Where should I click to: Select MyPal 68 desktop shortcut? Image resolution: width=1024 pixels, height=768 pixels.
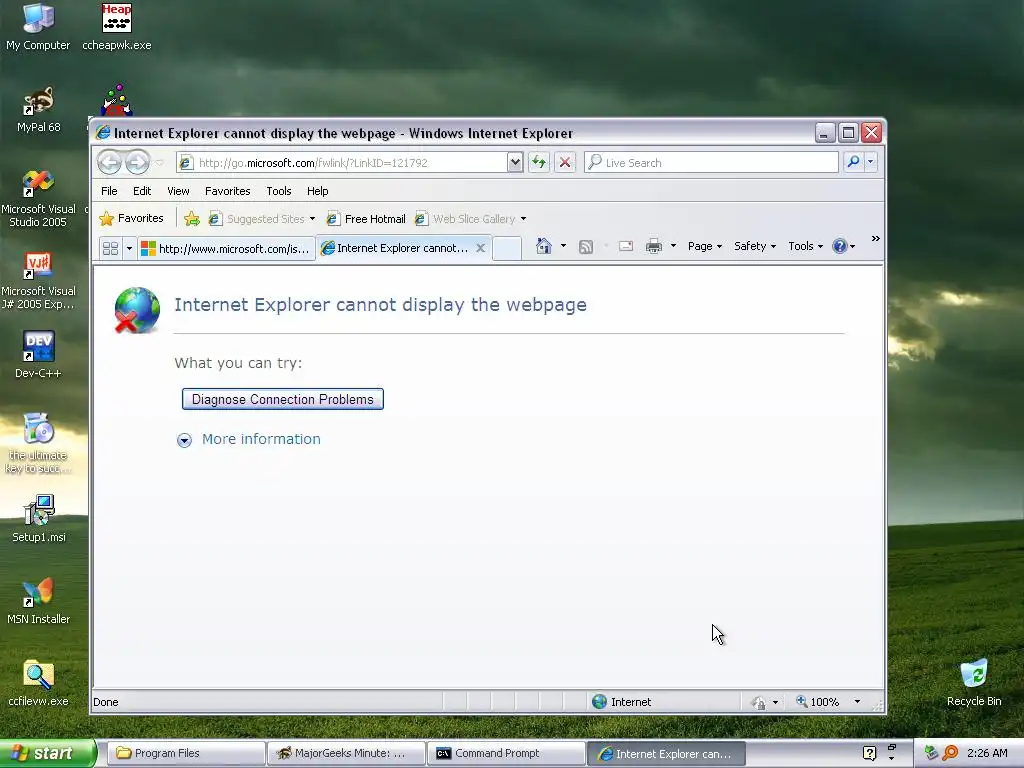[x=39, y=110]
